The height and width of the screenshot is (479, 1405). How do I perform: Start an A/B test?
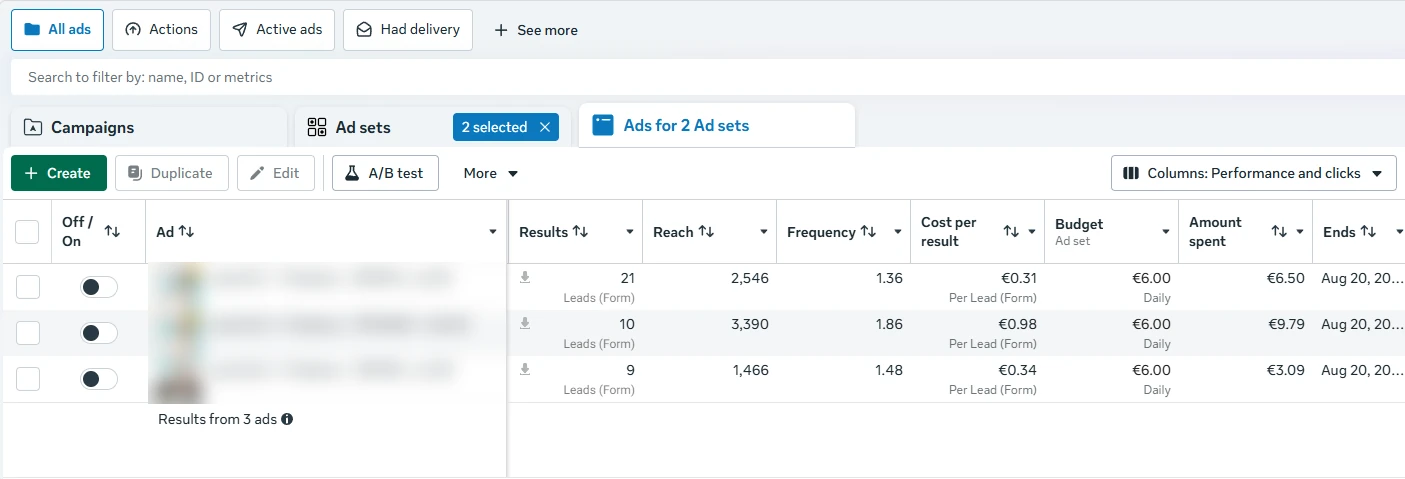pos(385,173)
